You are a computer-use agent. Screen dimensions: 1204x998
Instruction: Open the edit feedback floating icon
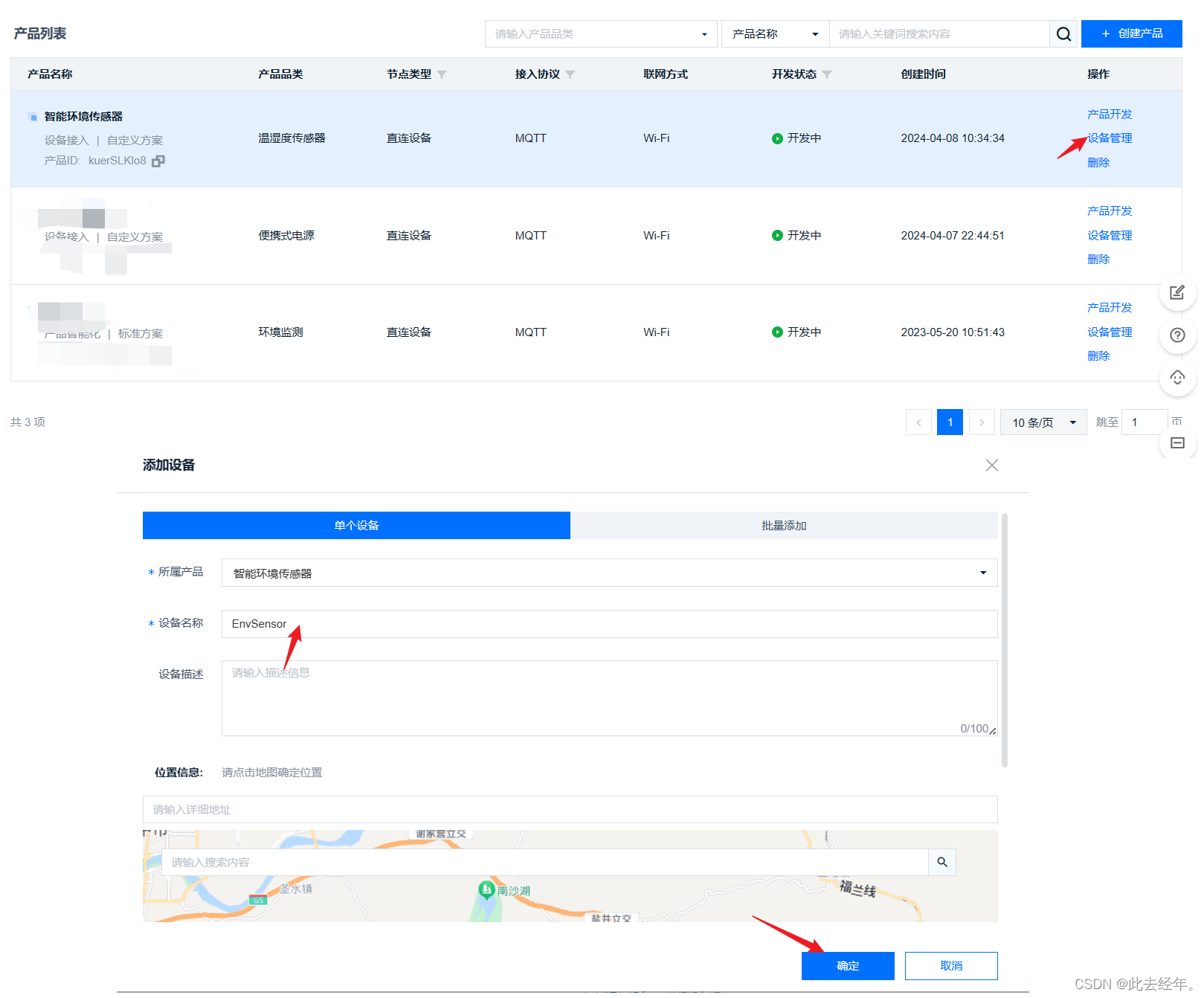[x=1177, y=292]
